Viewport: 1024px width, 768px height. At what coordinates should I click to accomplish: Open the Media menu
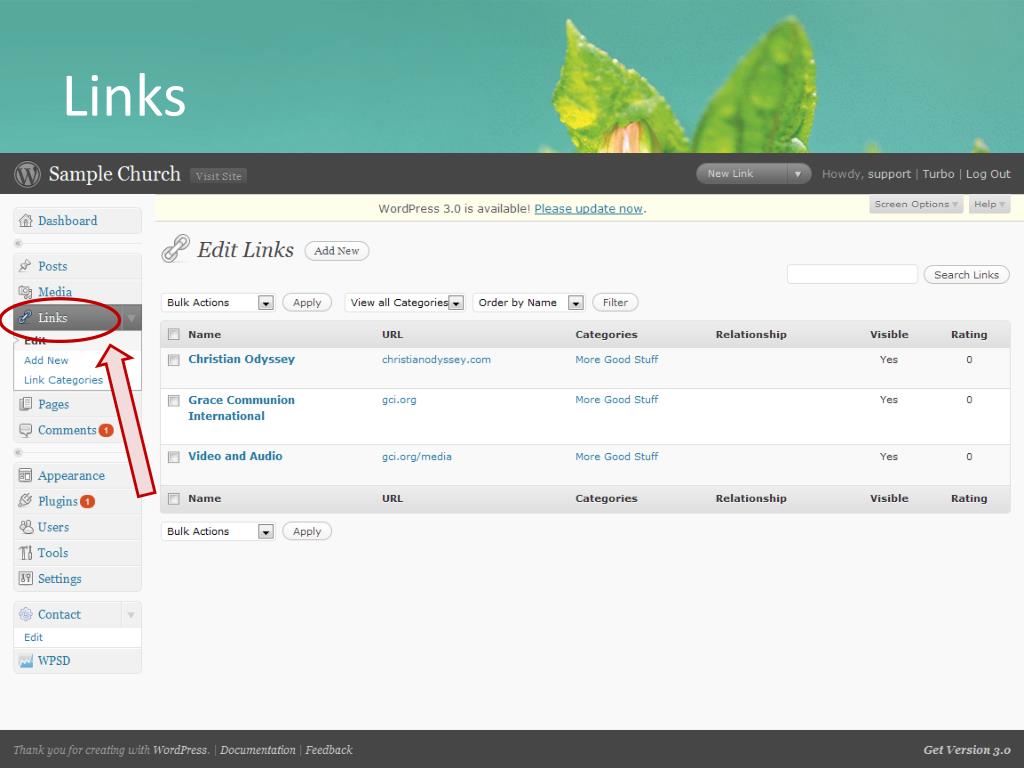tap(55, 292)
